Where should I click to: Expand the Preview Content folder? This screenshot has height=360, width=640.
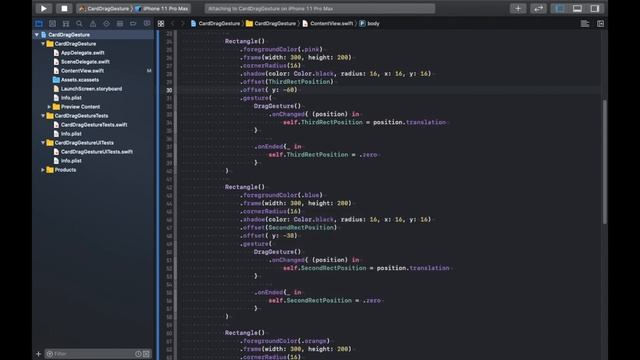[49, 107]
